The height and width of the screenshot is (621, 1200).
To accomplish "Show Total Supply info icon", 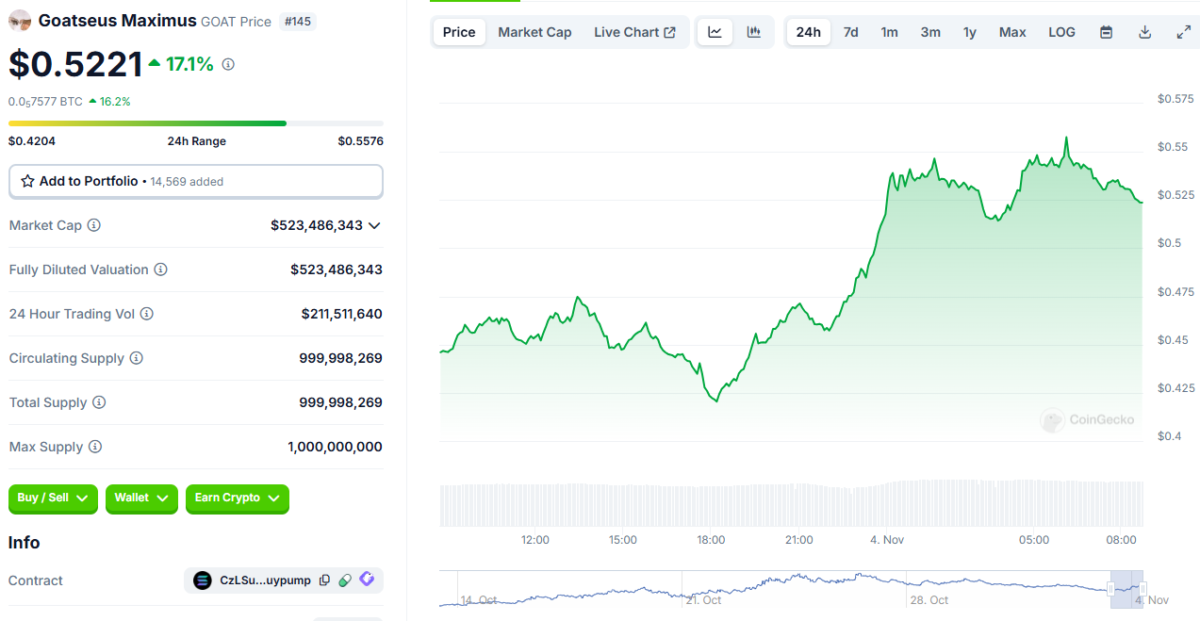I will click(99, 402).
